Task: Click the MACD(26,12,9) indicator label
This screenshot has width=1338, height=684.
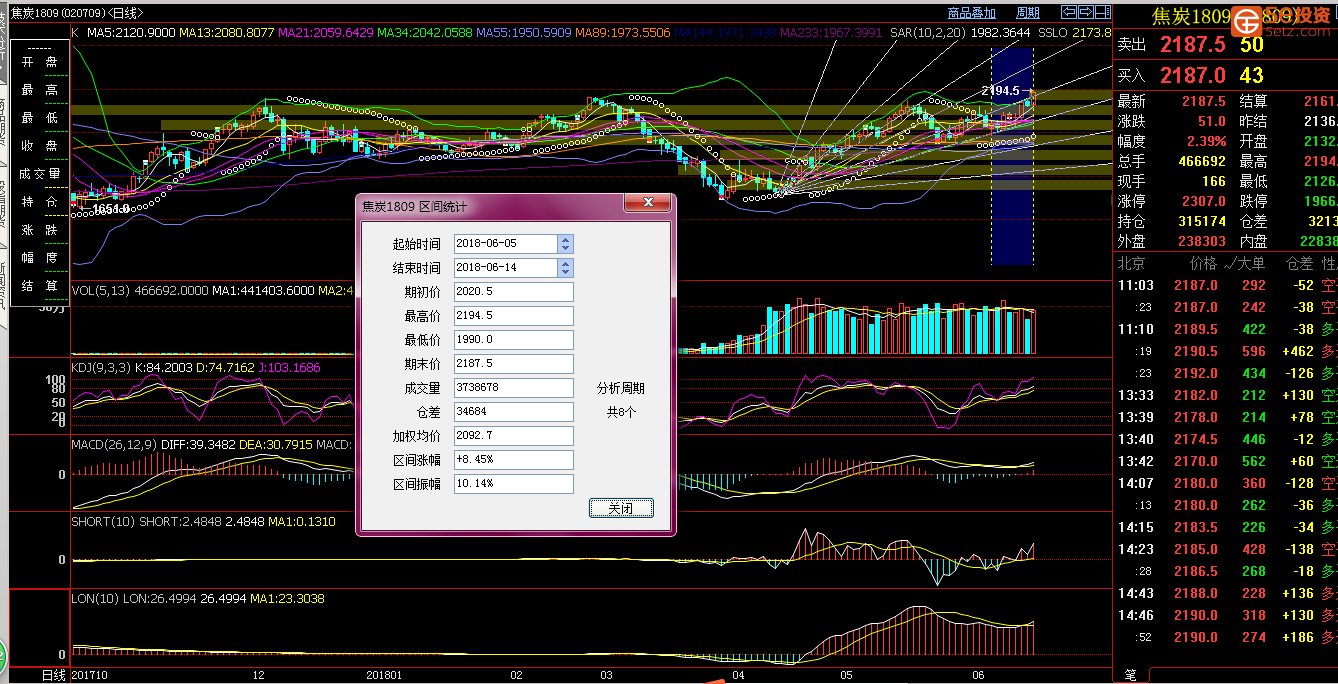Action: point(113,444)
